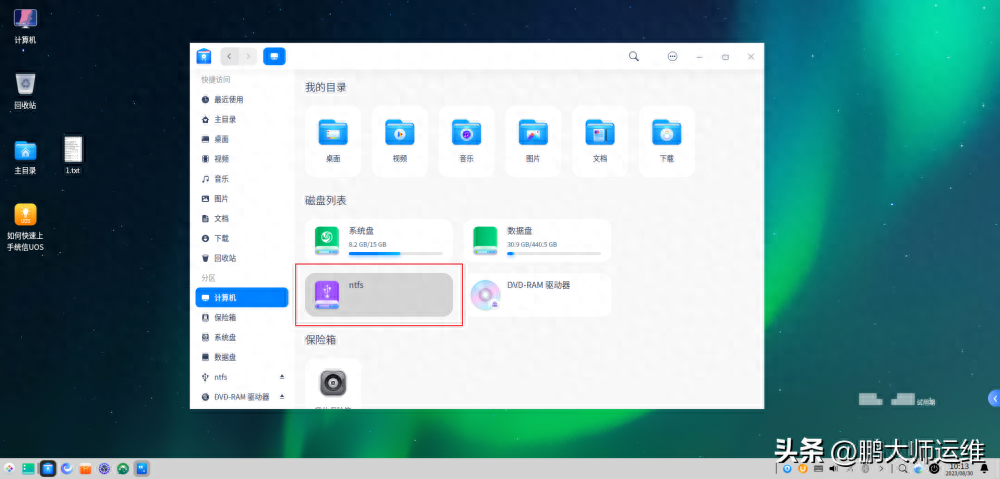Click the blue square dock icon at right end
1000x479 pixels.
[x=142, y=469]
